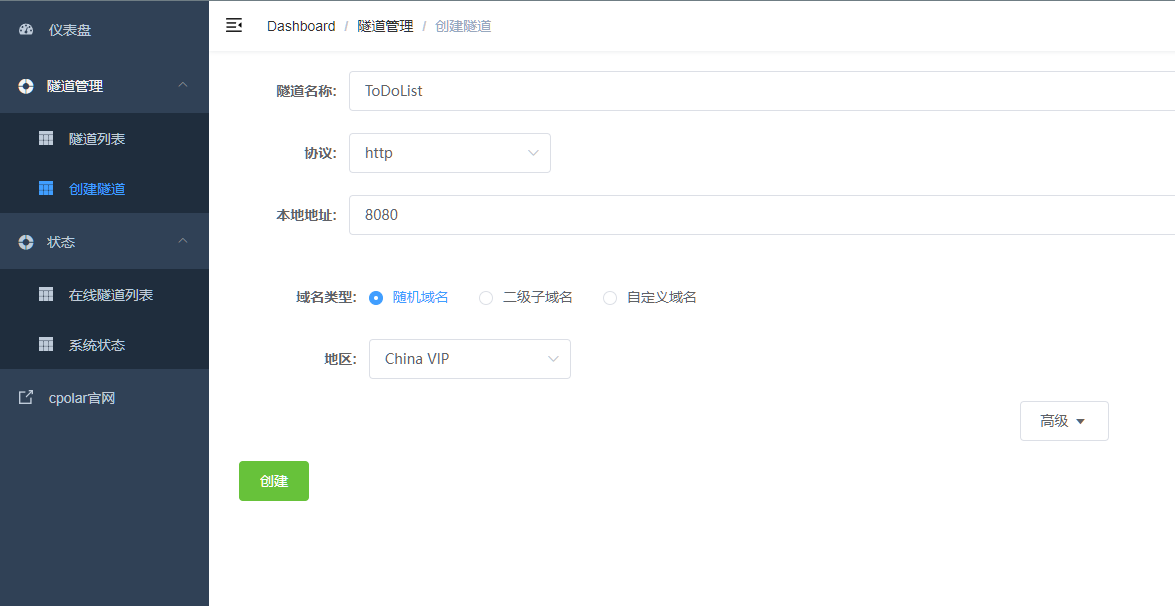This screenshot has height=606, width=1175.
Task: Go to Dashboard in the breadcrumb
Action: [300, 26]
